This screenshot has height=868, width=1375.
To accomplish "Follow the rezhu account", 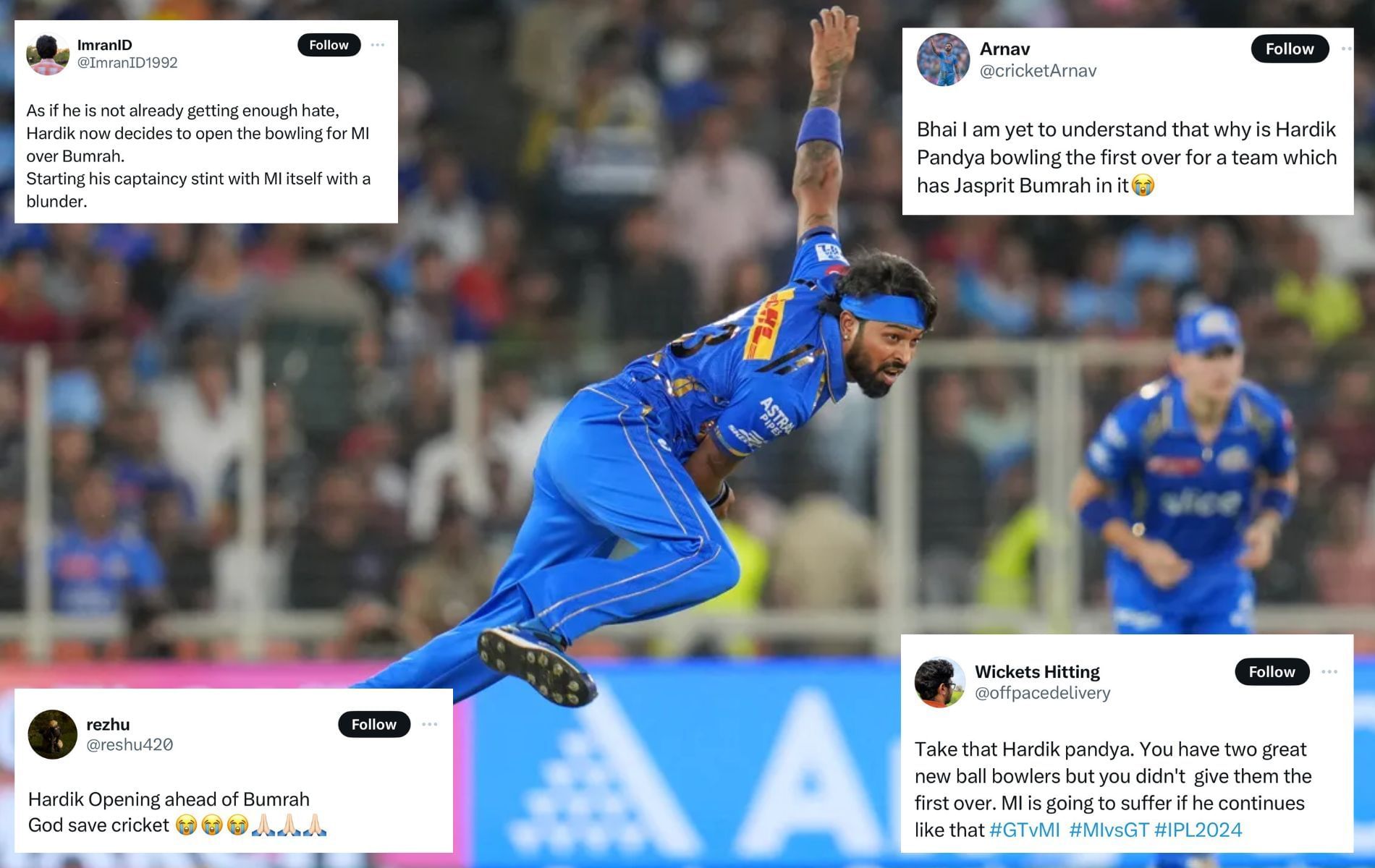I will pos(374,724).
